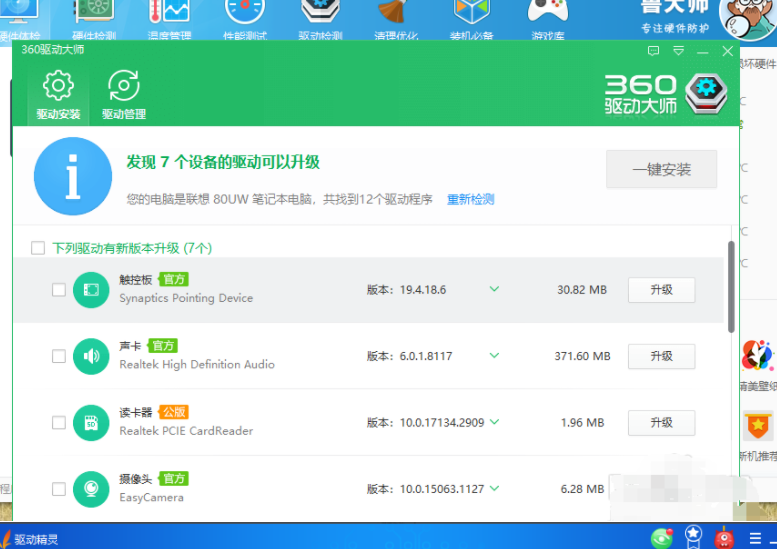Expand version dropdown for touchpad 19.4.18.6

coord(493,290)
